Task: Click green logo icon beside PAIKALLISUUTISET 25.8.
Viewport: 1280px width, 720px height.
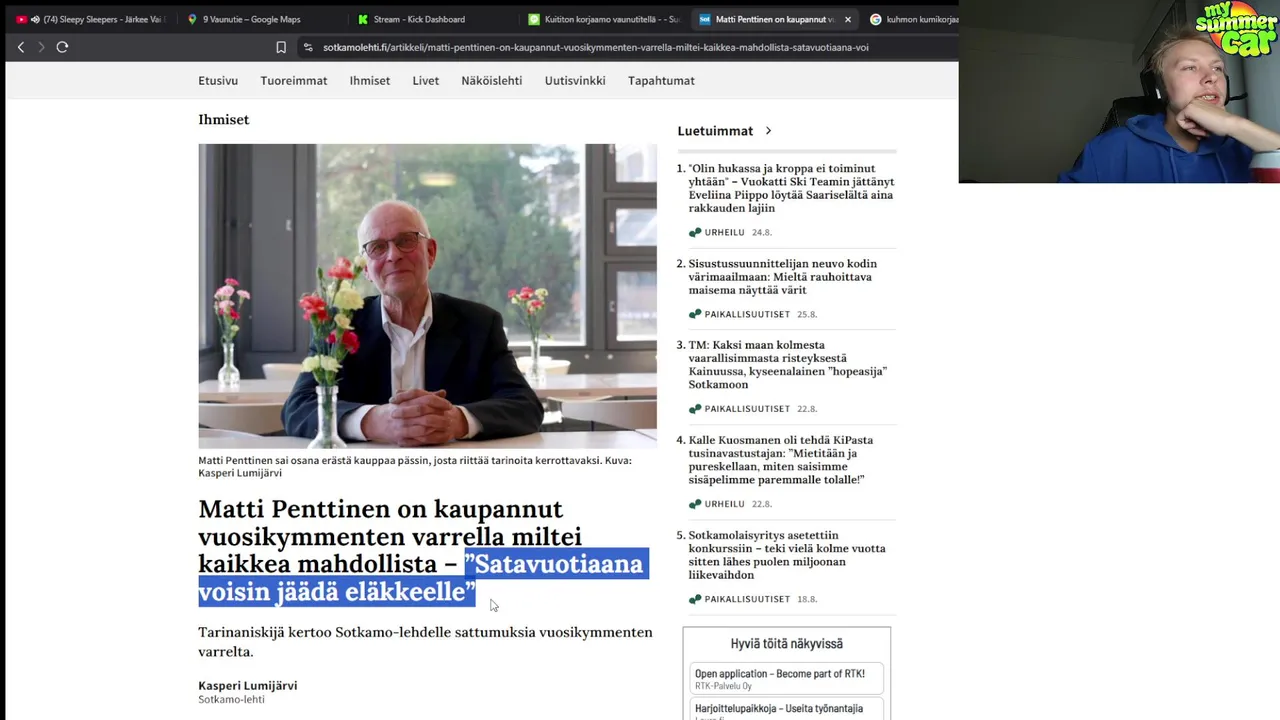Action: (x=695, y=314)
